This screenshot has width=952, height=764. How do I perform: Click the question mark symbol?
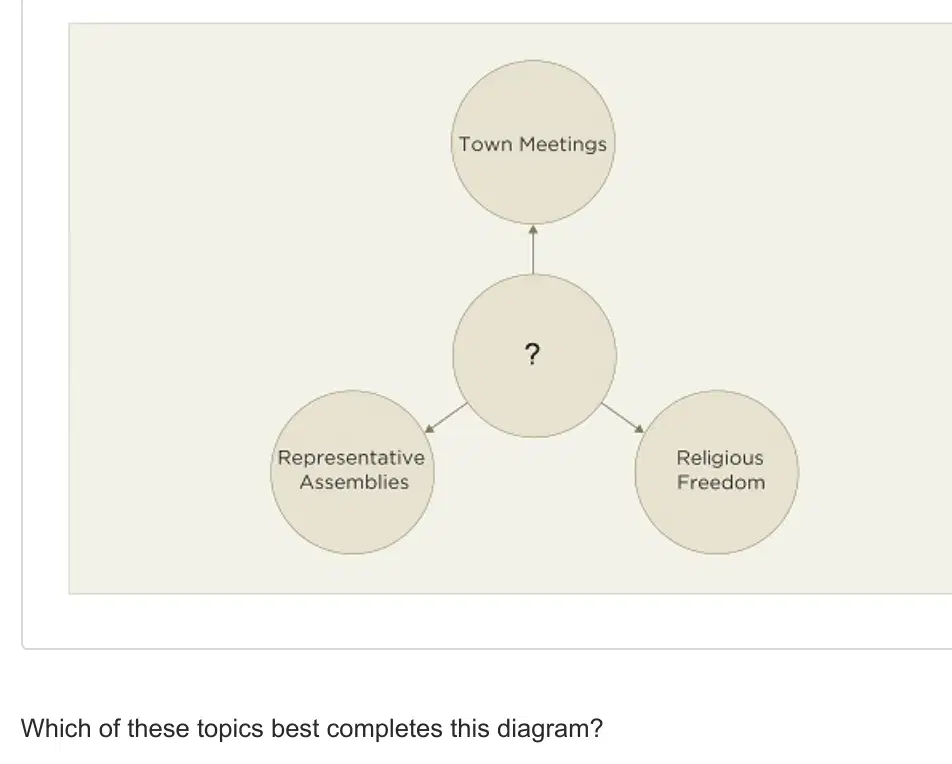[532, 354]
